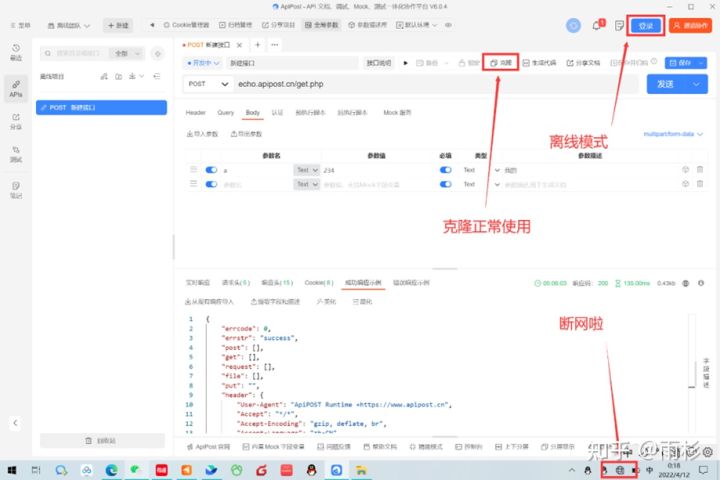Click the URL field echo.apipost.cn/get.php
The image size is (720, 480).
point(436,84)
